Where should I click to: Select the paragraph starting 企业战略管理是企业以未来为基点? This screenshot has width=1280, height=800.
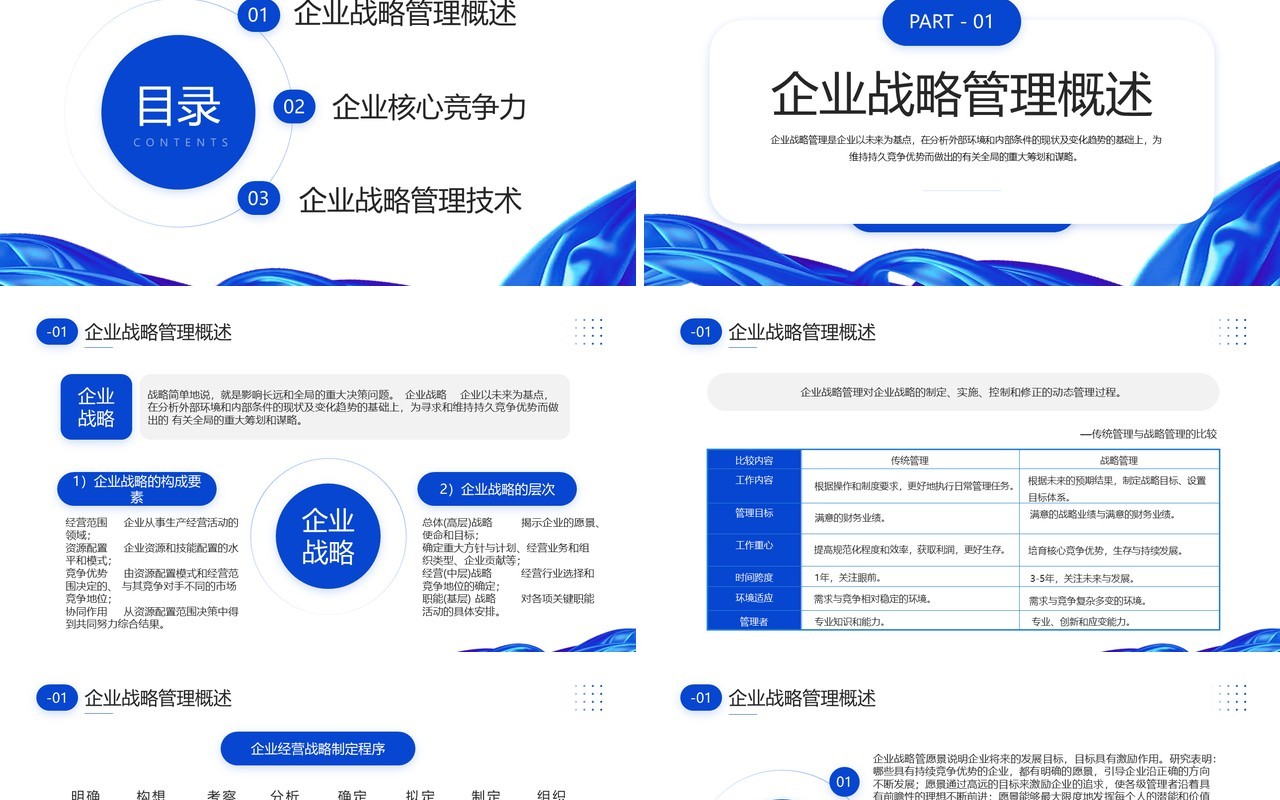click(x=966, y=148)
